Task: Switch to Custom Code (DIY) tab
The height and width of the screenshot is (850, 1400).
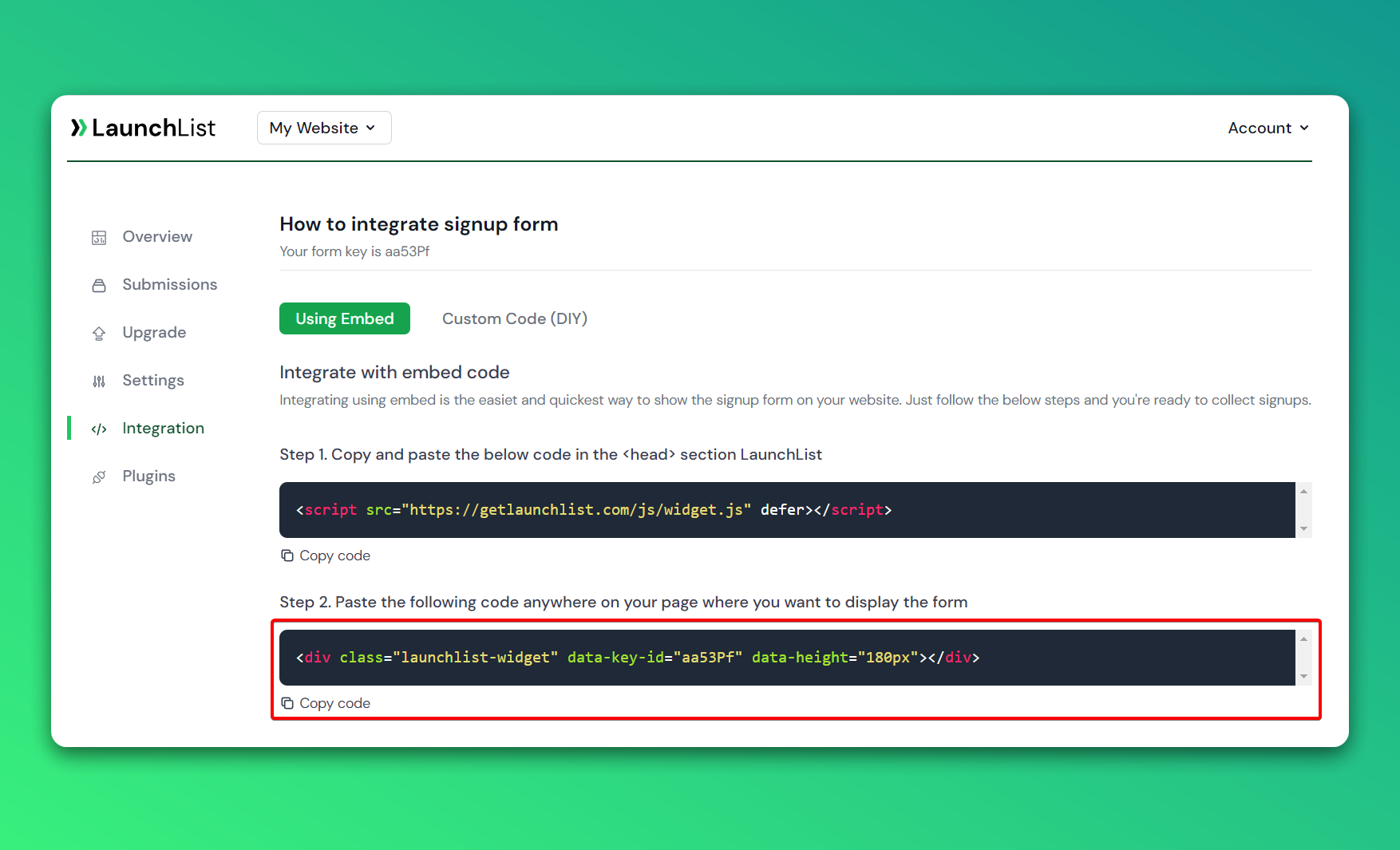Action: click(515, 318)
